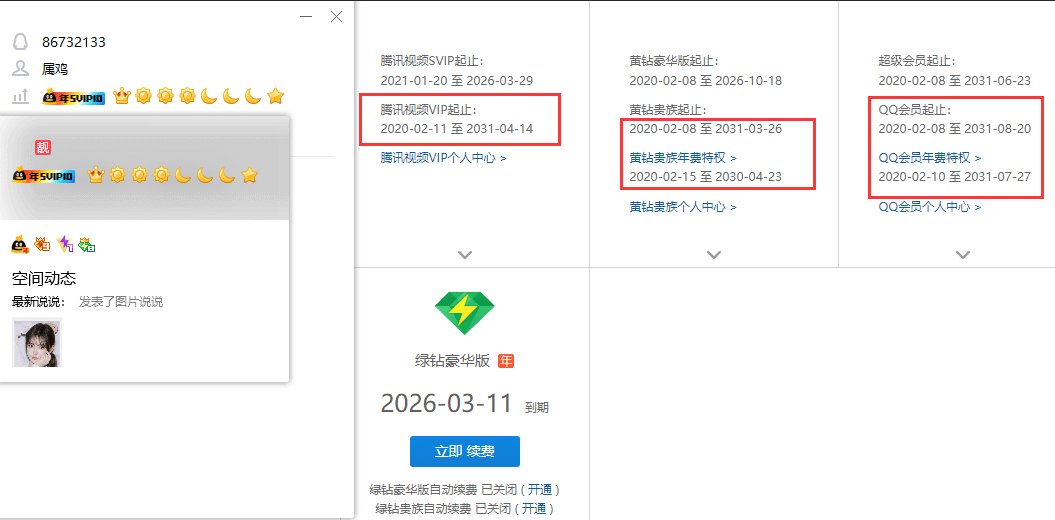Image resolution: width=1055 pixels, height=520 pixels.
Task: Click the crown icon on the gray hover card
Action: coord(96,175)
